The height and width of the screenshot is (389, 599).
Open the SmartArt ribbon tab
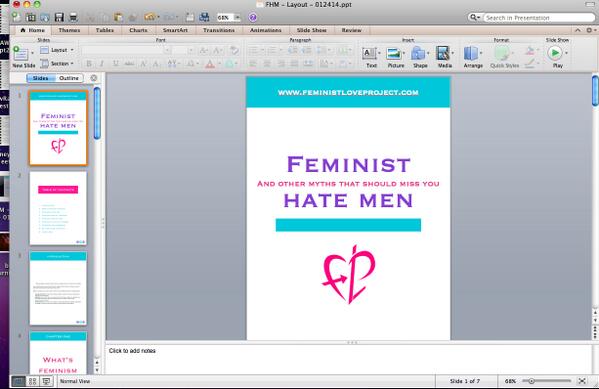tap(175, 30)
